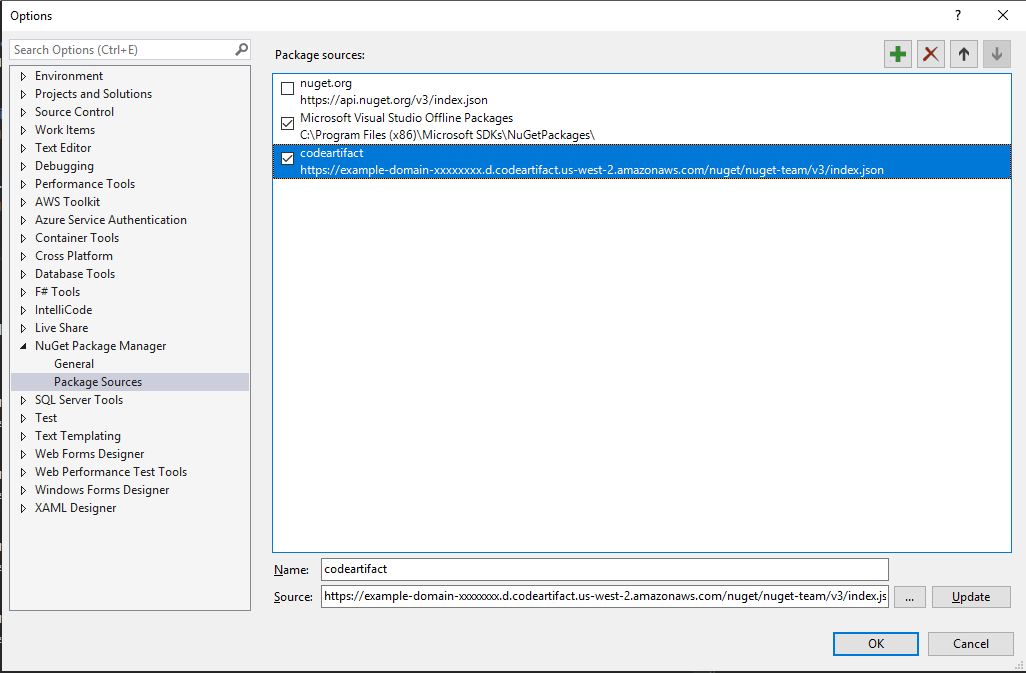Expand the AWS Toolkit node

[23, 201]
